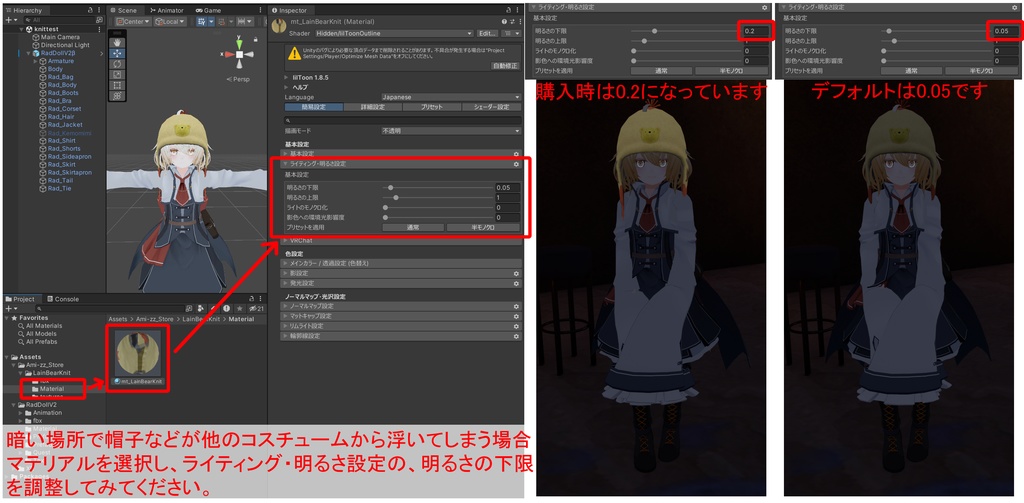This screenshot has height=503, width=1024.
Task: Select the Rotate tool in Scene toolbar
Action: [117, 63]
